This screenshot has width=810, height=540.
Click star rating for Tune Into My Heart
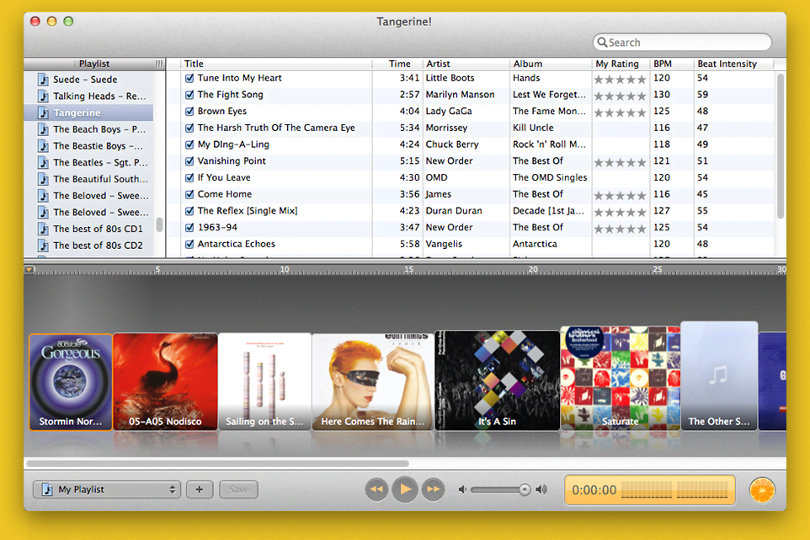tap(620, 80)
